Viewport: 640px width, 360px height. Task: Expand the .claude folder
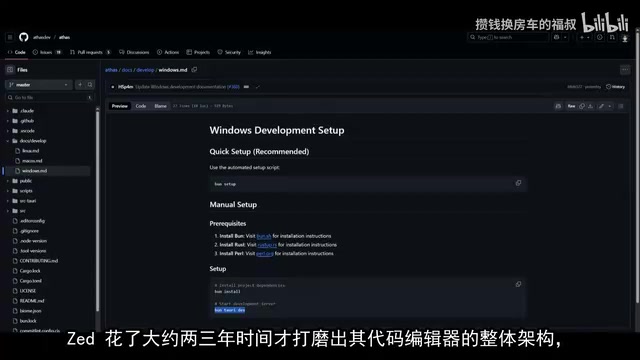pos(7,111)
